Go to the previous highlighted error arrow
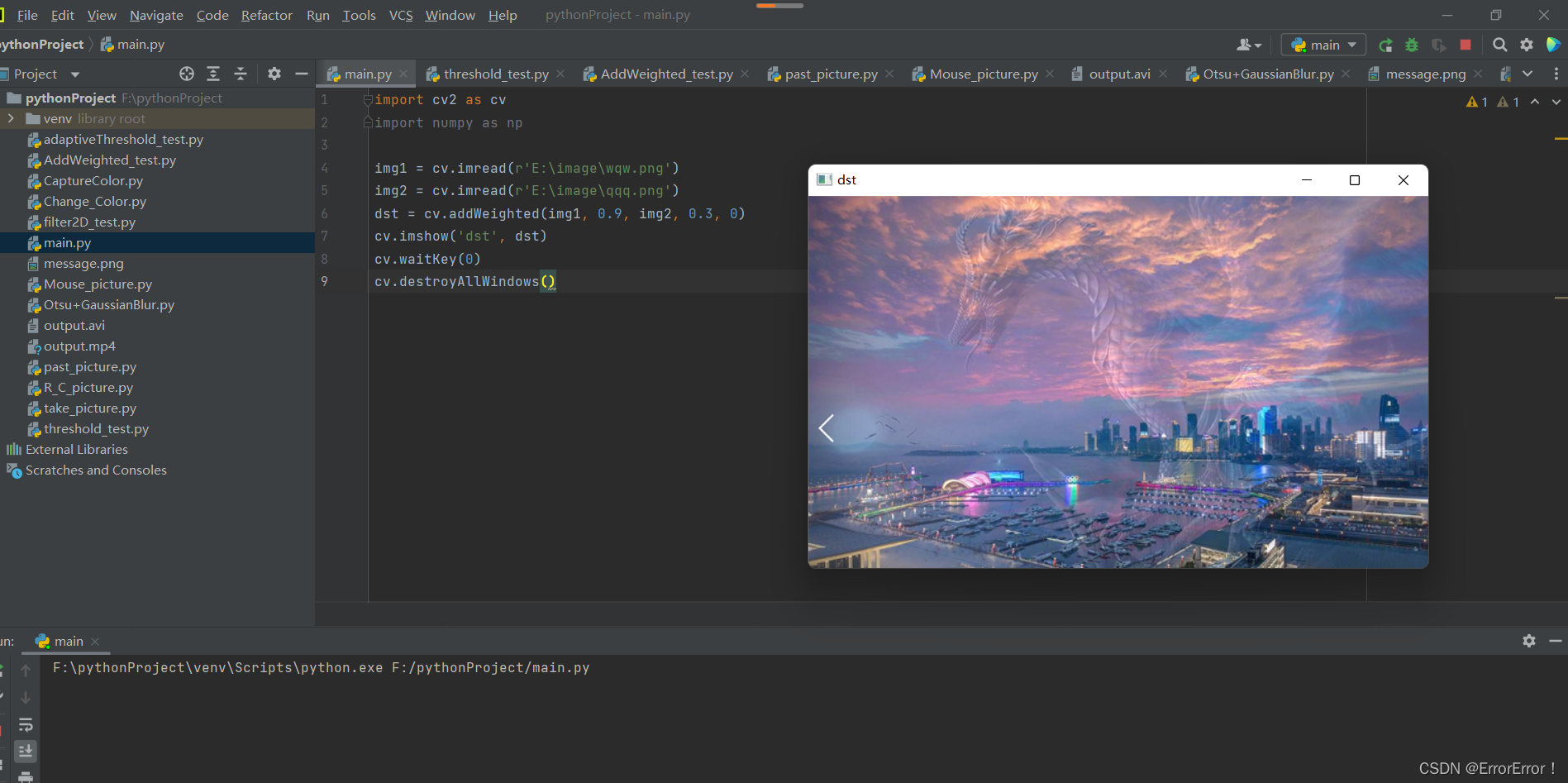 coord(1535,102)
